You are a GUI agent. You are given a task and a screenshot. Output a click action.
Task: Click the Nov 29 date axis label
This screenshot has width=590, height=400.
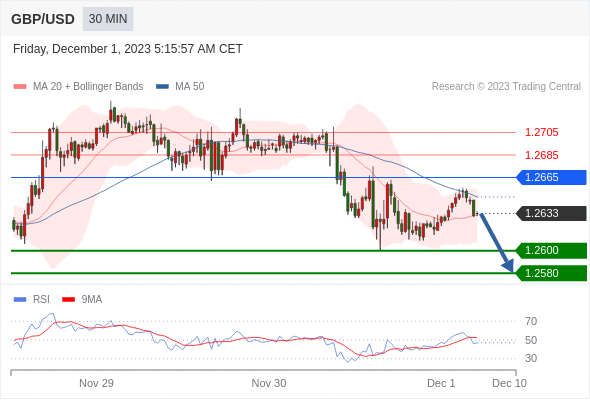96,383
